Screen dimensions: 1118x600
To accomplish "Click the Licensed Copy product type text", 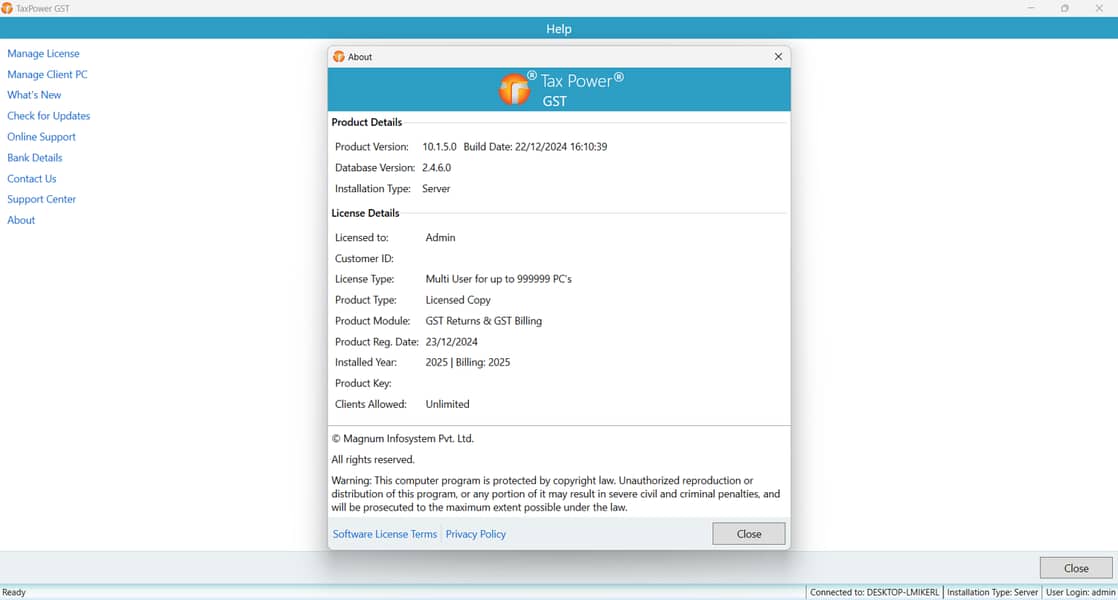I will pos(458,300).
